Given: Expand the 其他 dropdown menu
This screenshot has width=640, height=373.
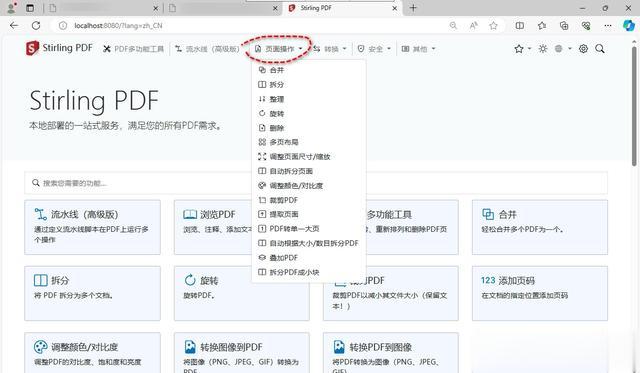Looking at the screenshot, I should tap(419, 49).
